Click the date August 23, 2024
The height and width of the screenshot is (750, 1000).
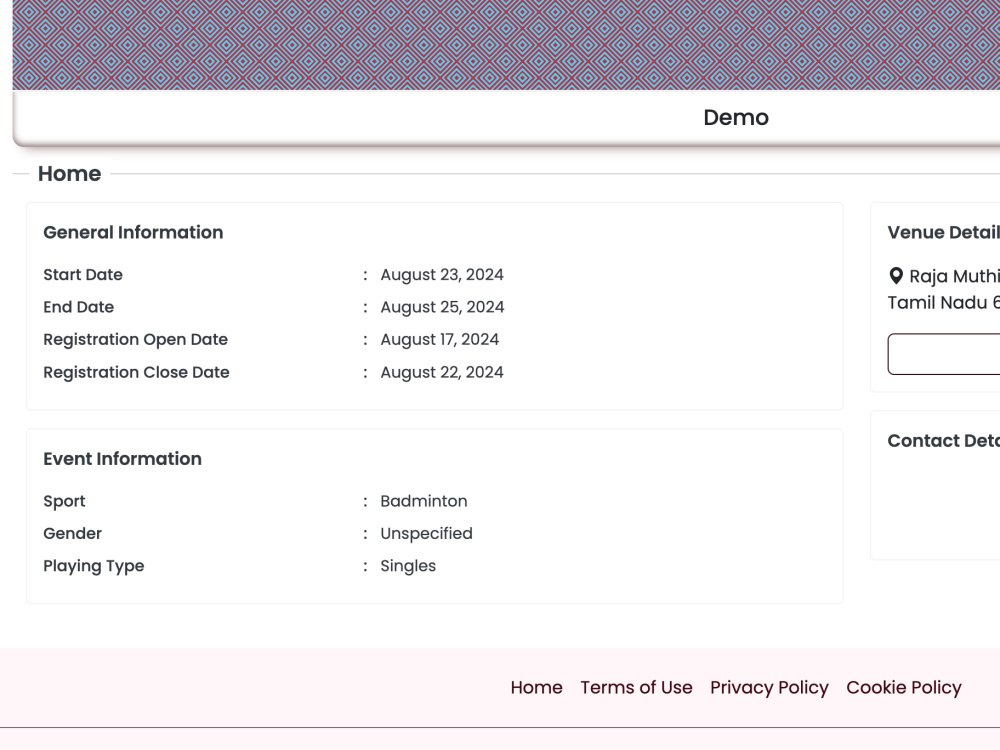pyautogui.click(x=442, y=275)
